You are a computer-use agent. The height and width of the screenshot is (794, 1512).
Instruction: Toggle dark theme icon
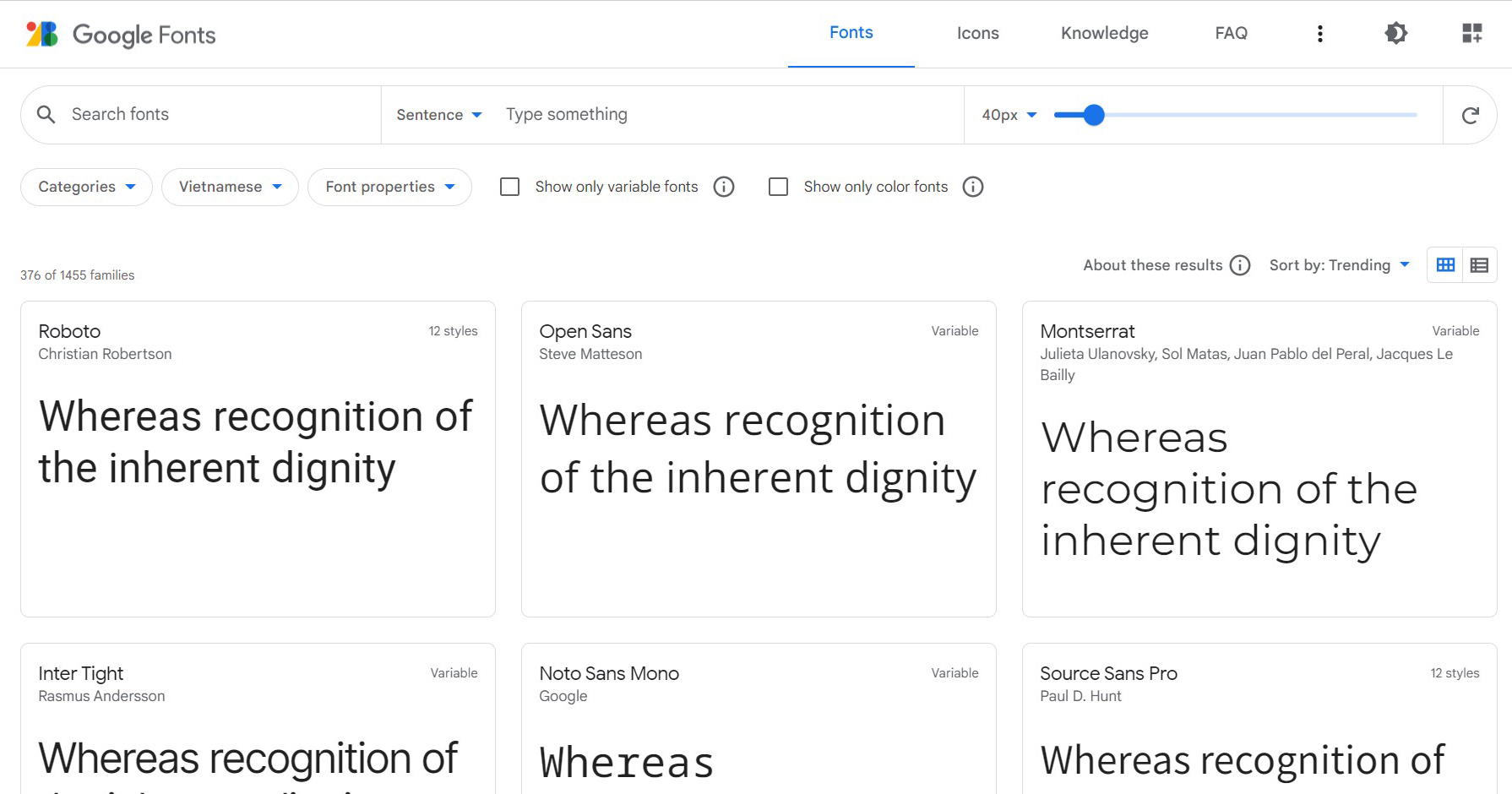tap(1395, 33)
